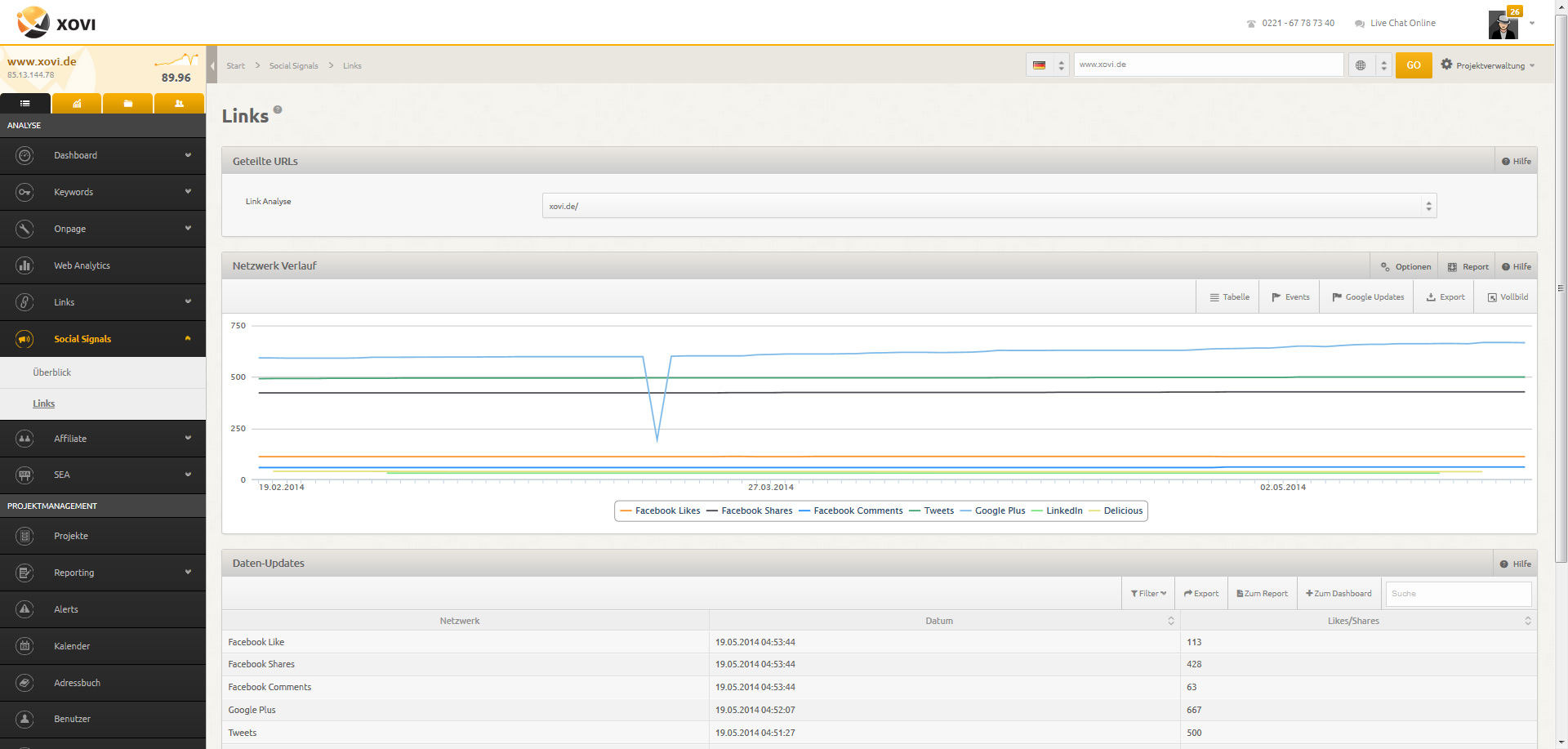Click the Report button in Netzwerk Verlauf
This screenshot has width=1568, height=749.
pyautogui.click(x=1468, y=267)
